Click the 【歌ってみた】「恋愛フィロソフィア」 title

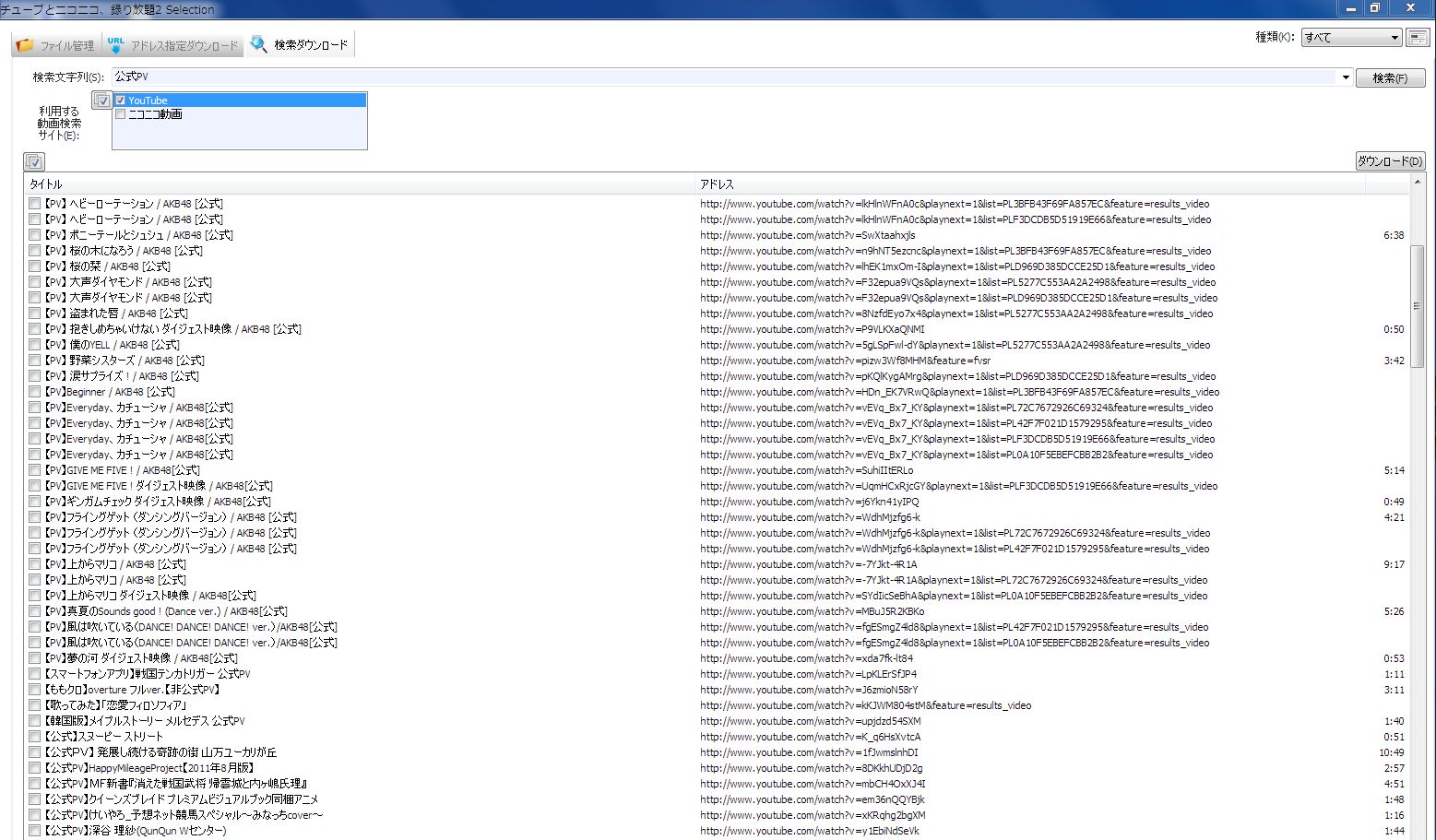click(x=114, y=705)
